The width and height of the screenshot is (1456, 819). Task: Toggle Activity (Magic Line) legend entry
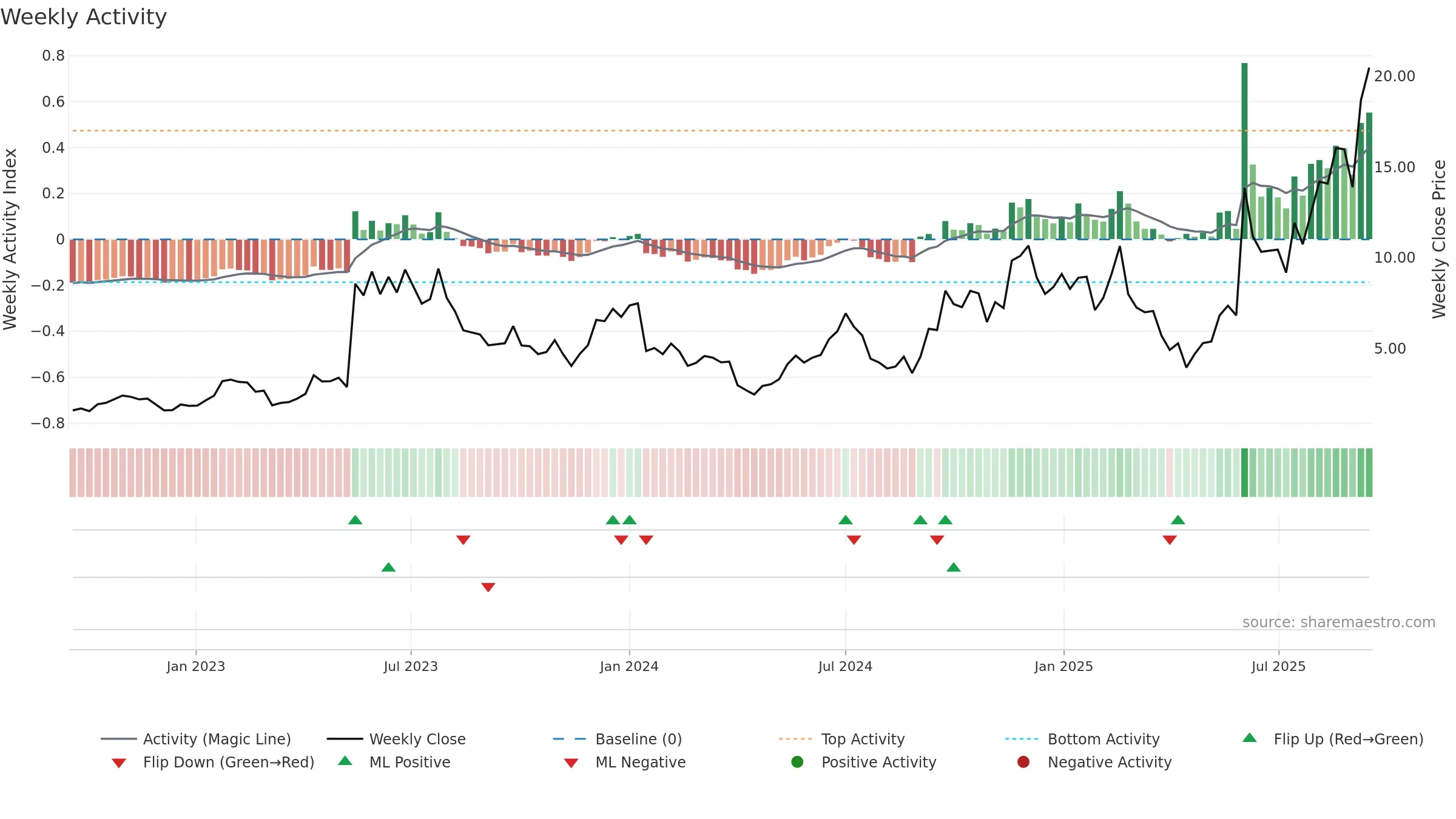pos(196,739)
